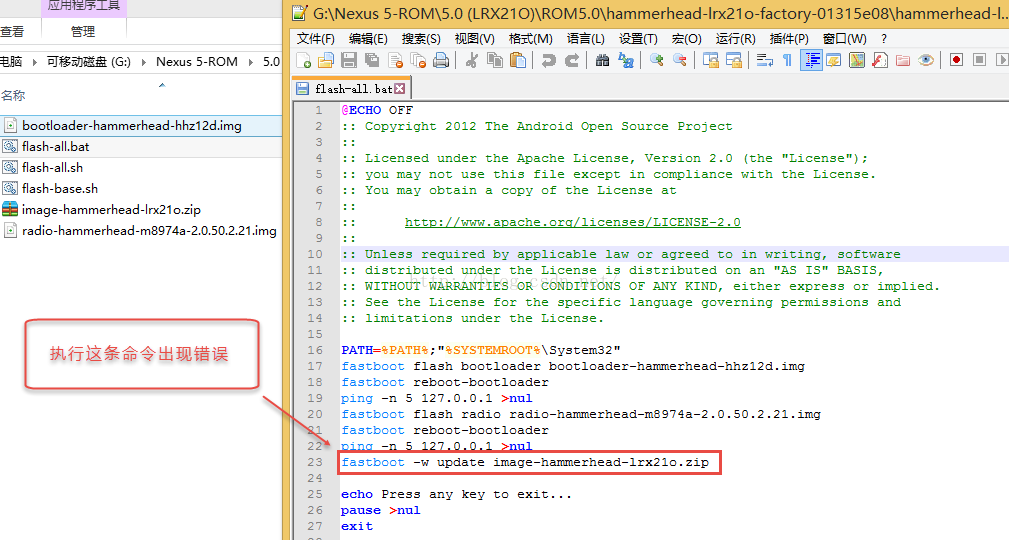Open the 窗口(W) menu
This screenshot has width=1009, height=540.
click(x=845, y=39)
